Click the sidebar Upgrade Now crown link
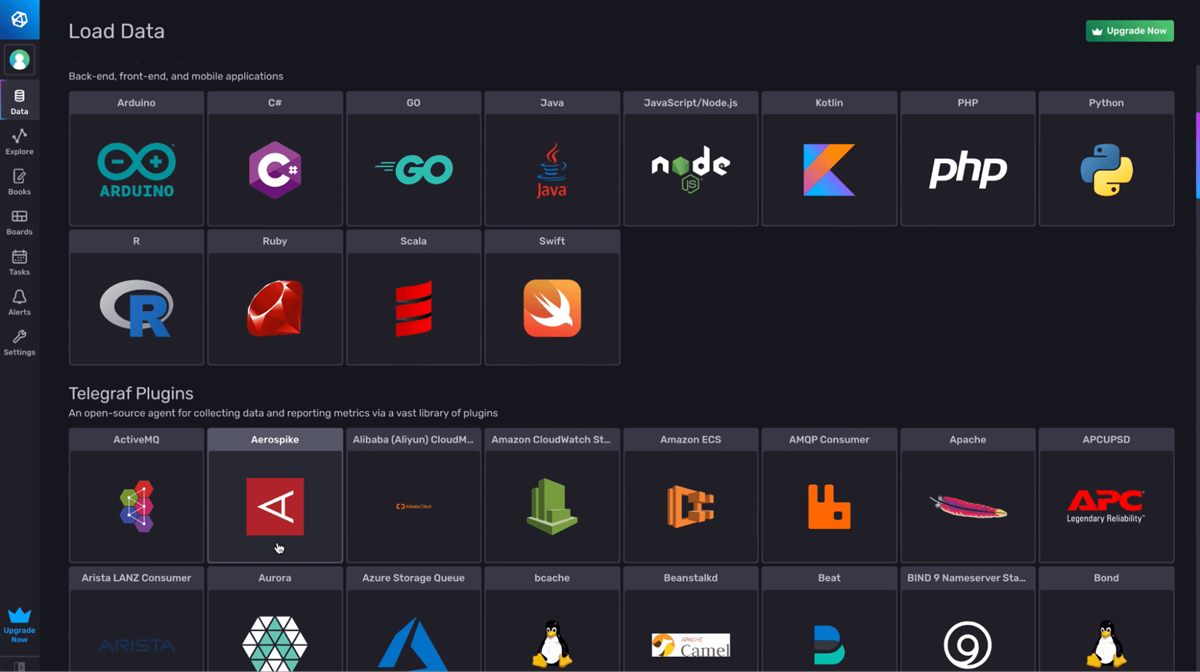1200x672 pixels. [x=19, y=625]
